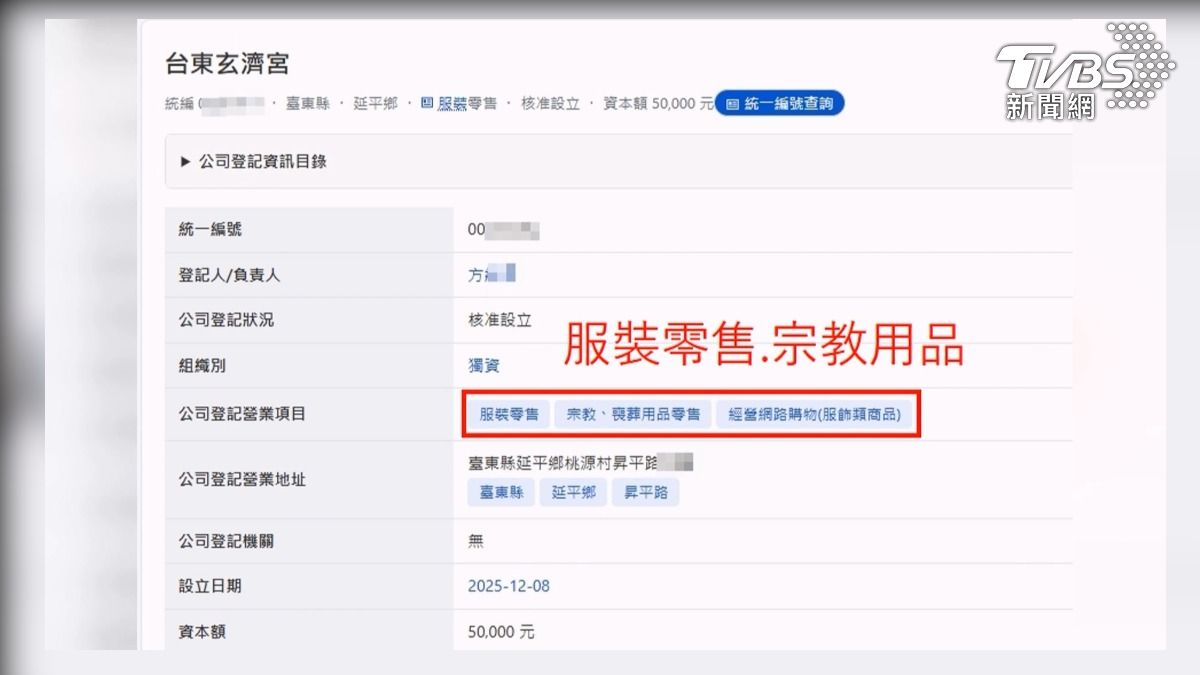Click the 延平鄉 address tag
The width and height of the screenshot is (1200, 675).
[574, 493]
